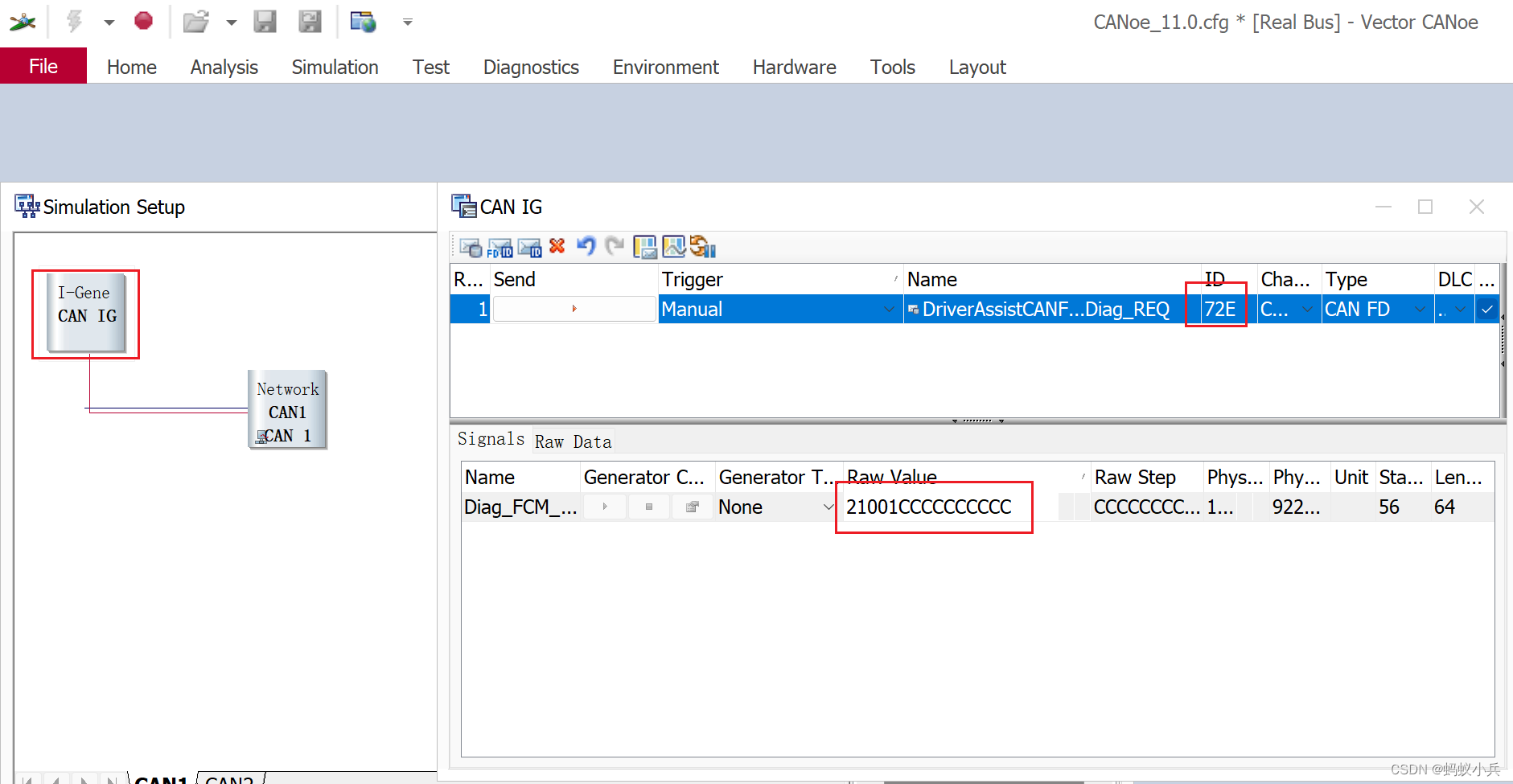Click the horizontal splitter handle below frame list
This screenshot has height=784, width=1513.
977,421
